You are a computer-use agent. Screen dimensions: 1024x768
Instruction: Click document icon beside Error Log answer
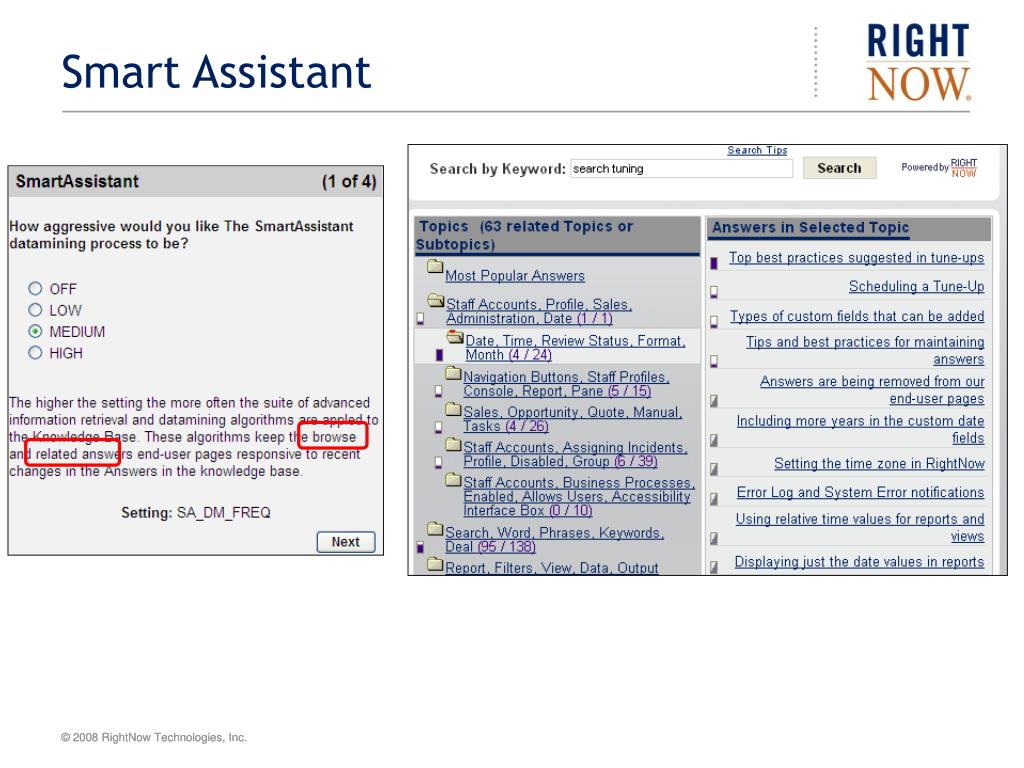pyautogui.click(x=714, y=499)
